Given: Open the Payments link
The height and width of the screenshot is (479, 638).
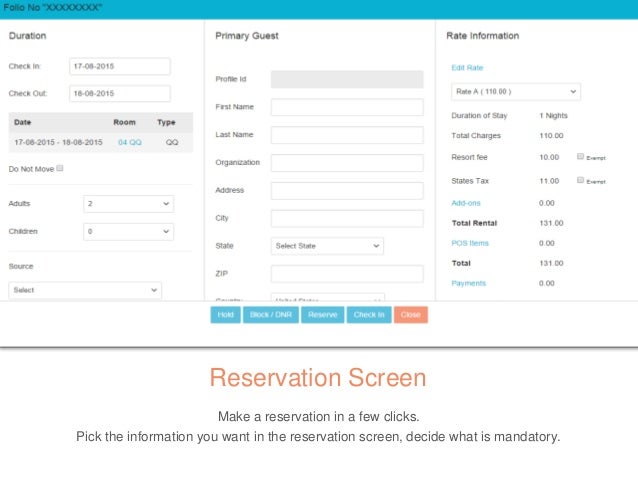Looking at the screenshot, I should coord(469,283).
